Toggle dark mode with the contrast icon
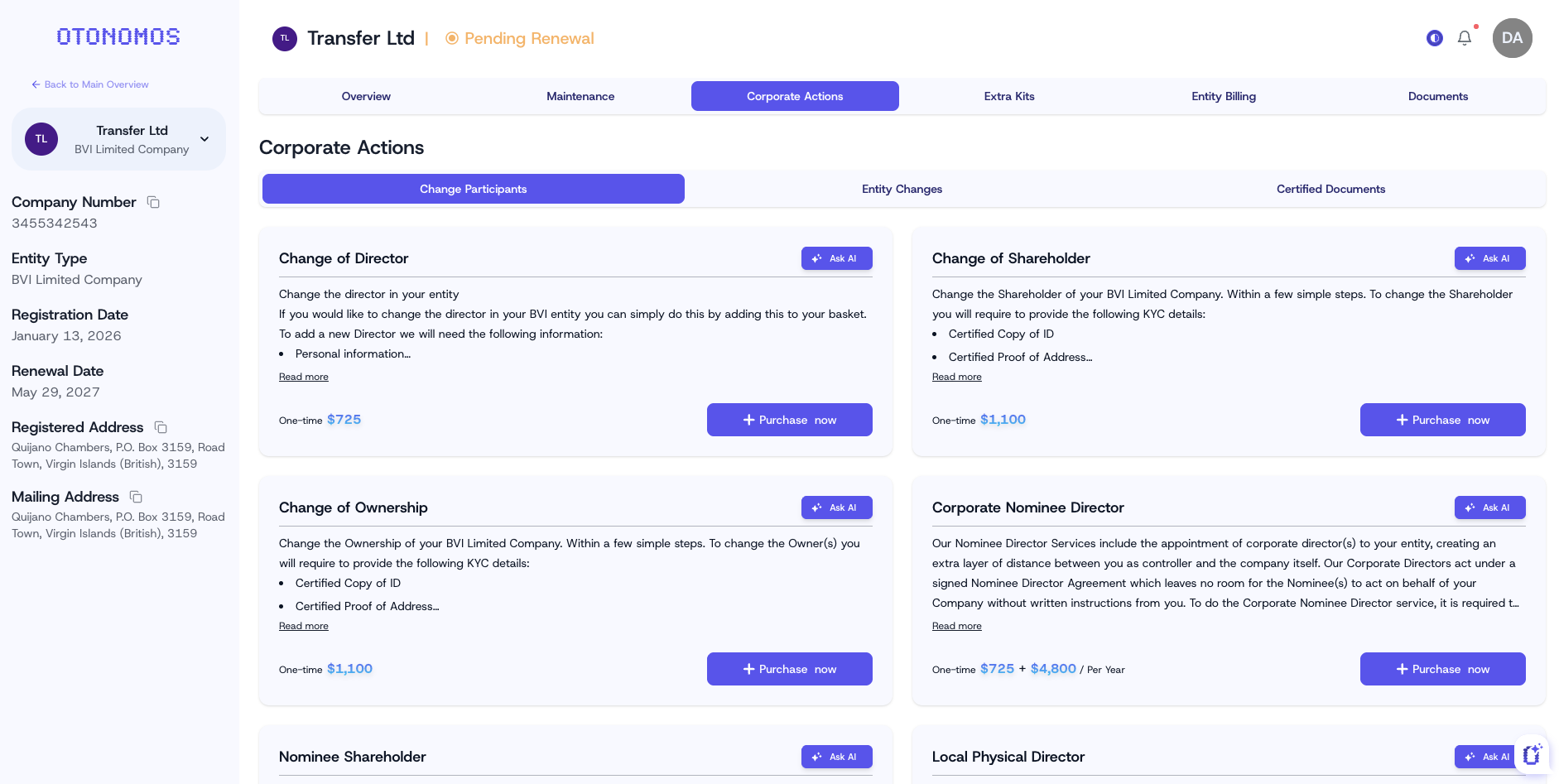 pyautogui.click(x=1434, y=37)
